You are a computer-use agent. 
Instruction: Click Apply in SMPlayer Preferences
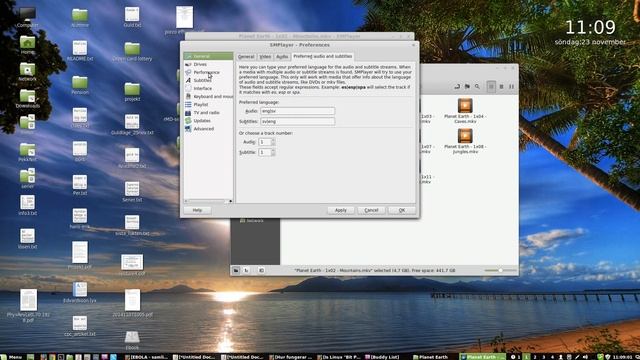pos(341,210)
